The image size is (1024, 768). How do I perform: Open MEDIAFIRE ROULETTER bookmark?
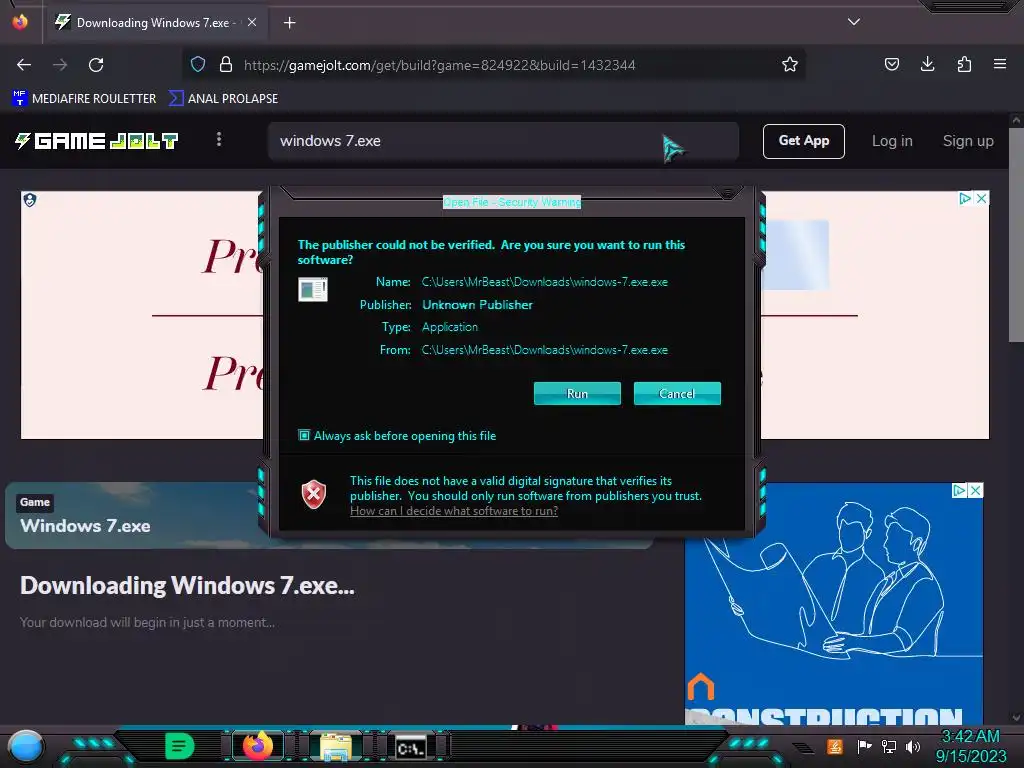[x=84, y=99]
